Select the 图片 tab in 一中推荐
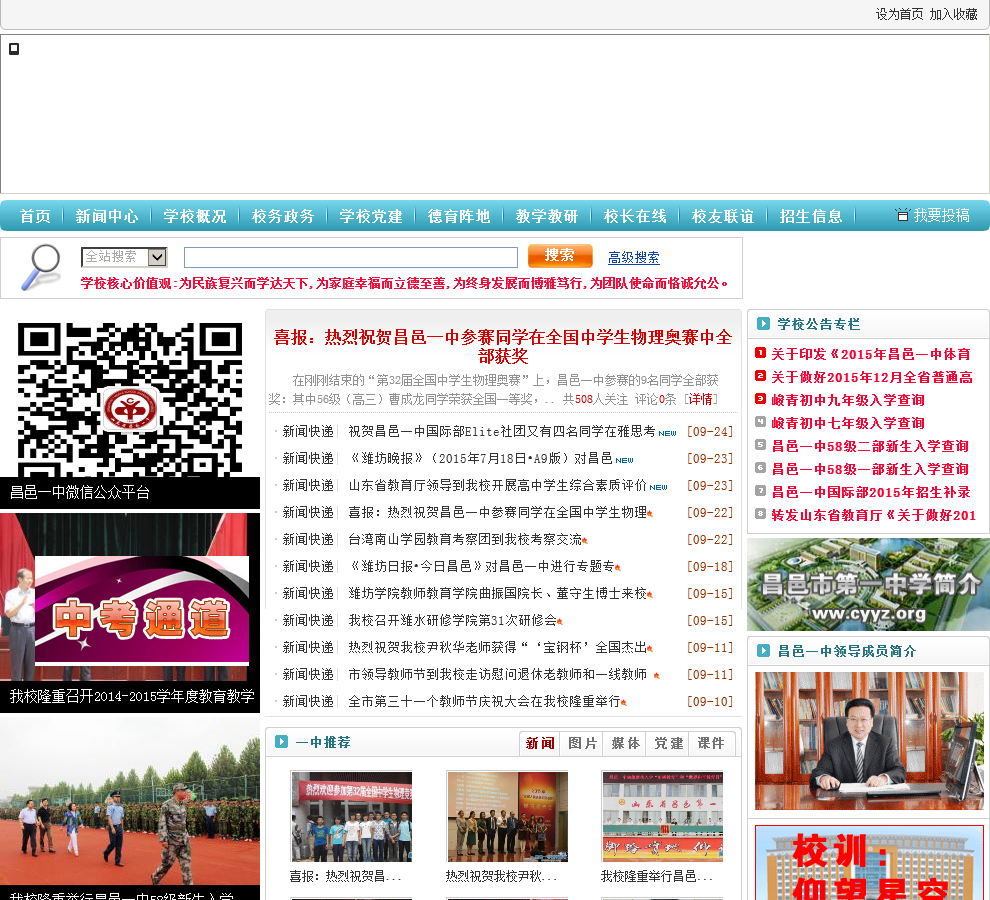Screen dimensions: 990x900 (582, 743)
